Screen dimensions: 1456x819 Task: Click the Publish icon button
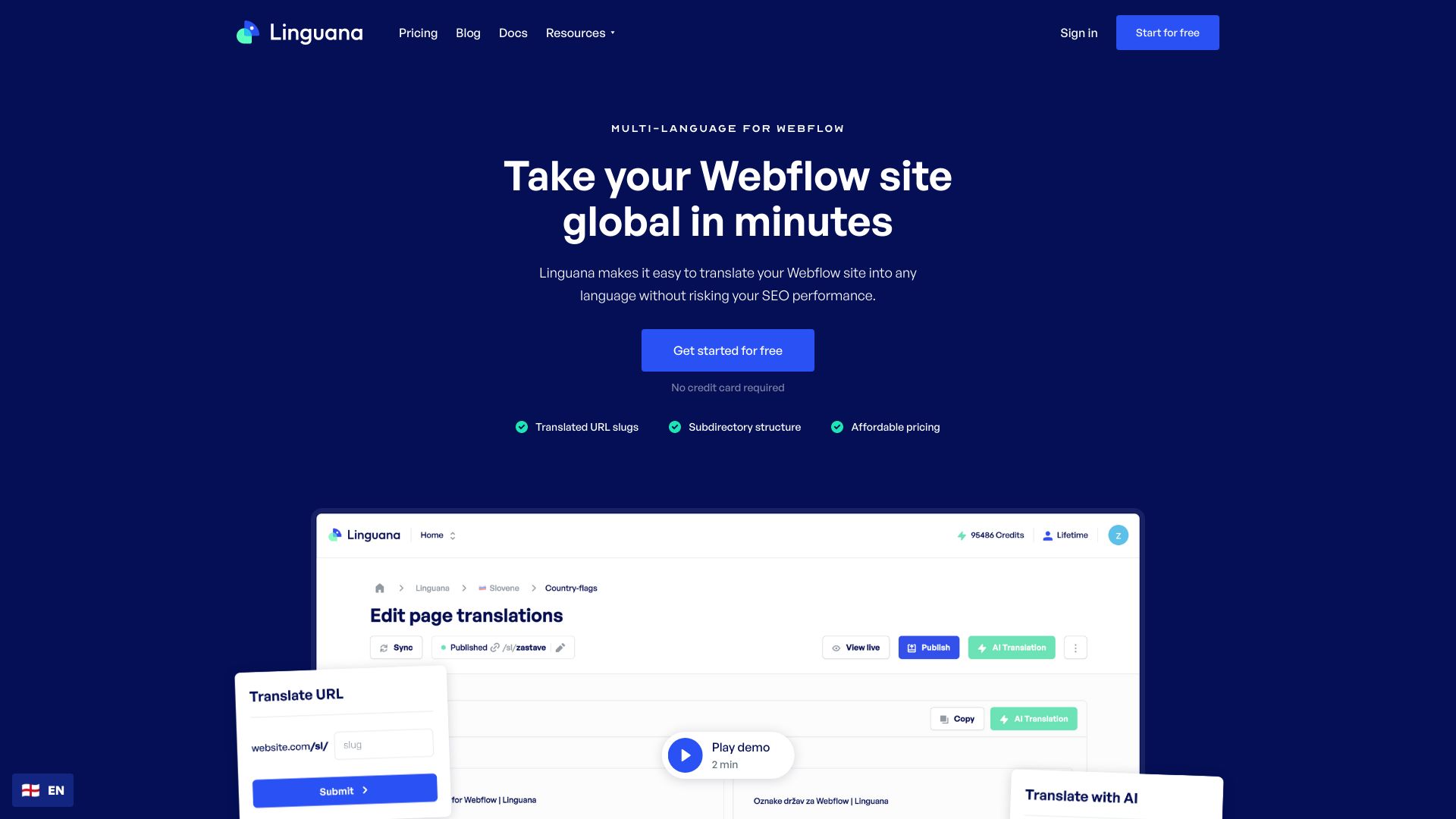pos(928,647)
